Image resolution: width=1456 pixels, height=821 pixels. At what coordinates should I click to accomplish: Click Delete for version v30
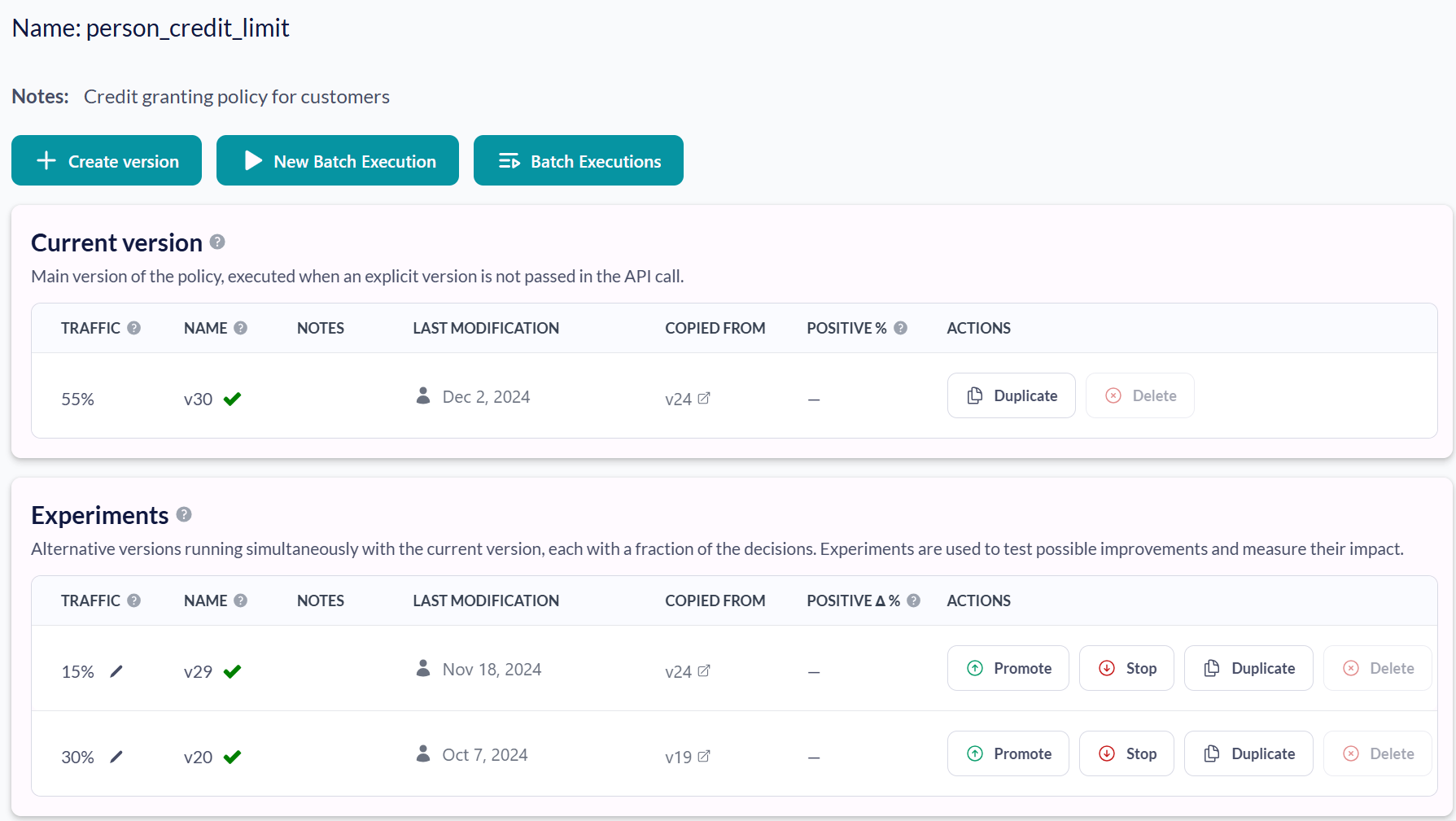point(1140,395)
